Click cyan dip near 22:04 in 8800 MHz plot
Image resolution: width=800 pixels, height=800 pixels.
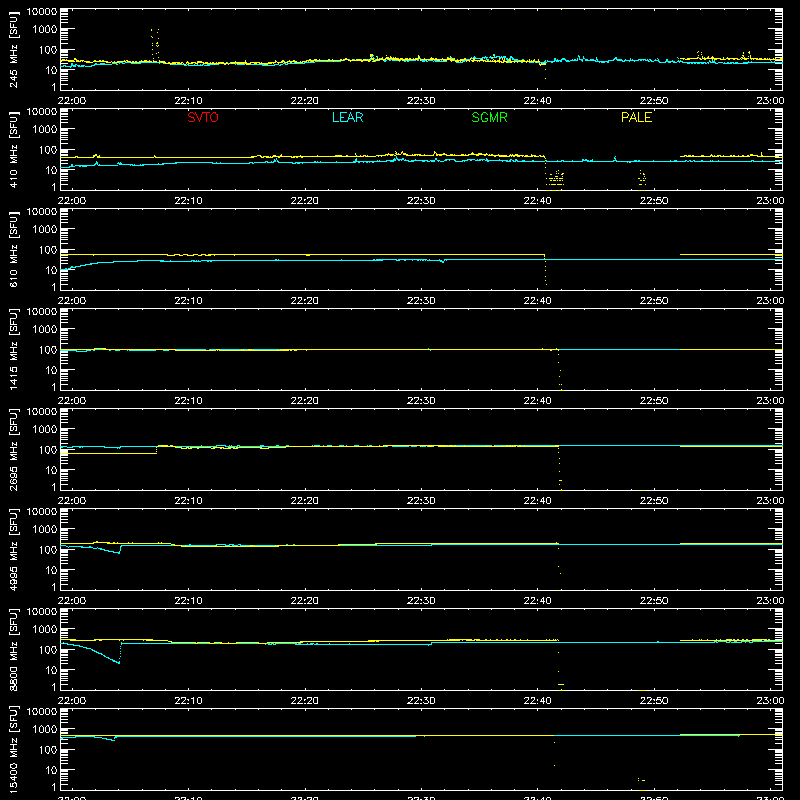[x=118, y=661]
